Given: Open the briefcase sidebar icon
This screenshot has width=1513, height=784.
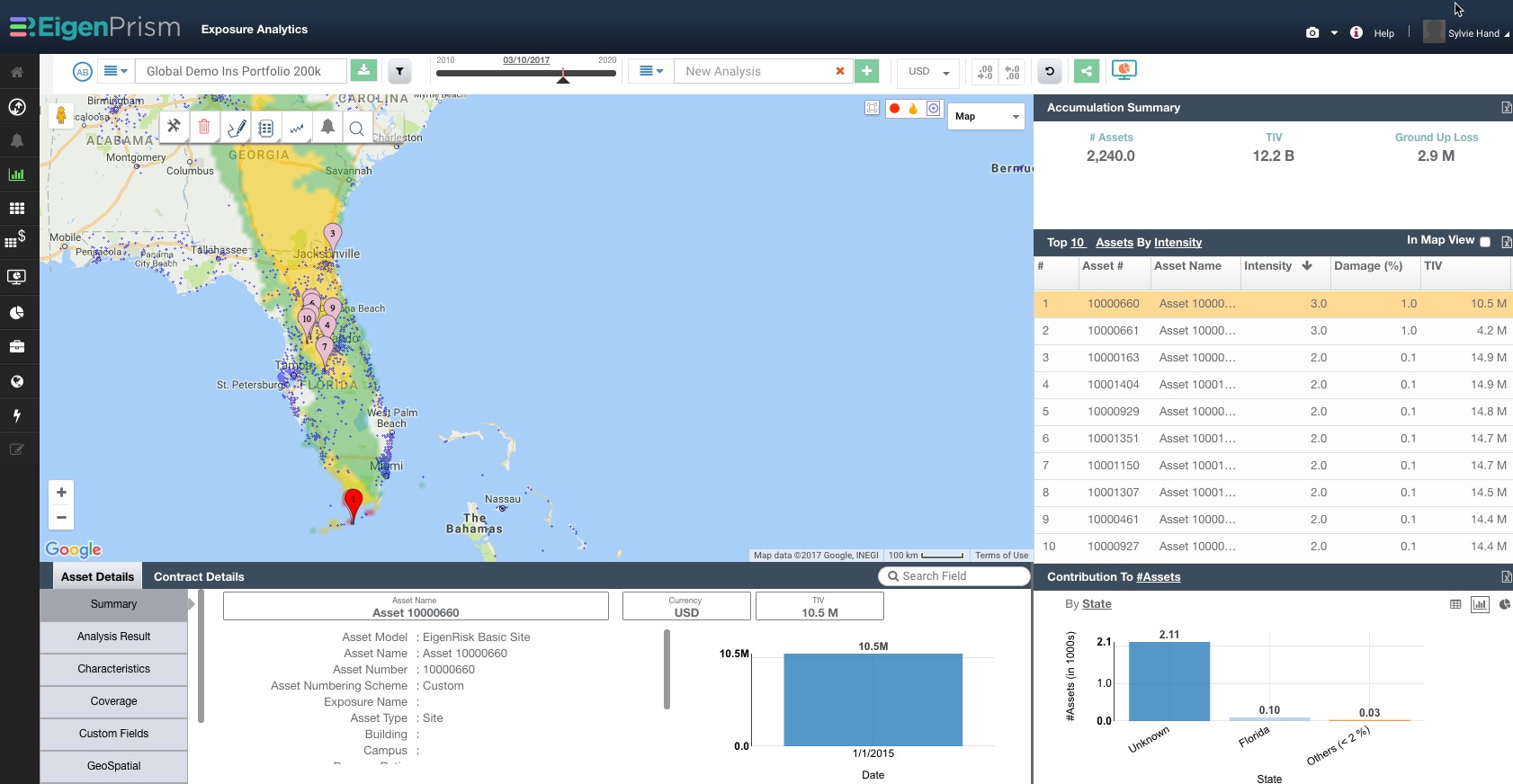Looking at the screenshot, I should (x=17, y=346).
